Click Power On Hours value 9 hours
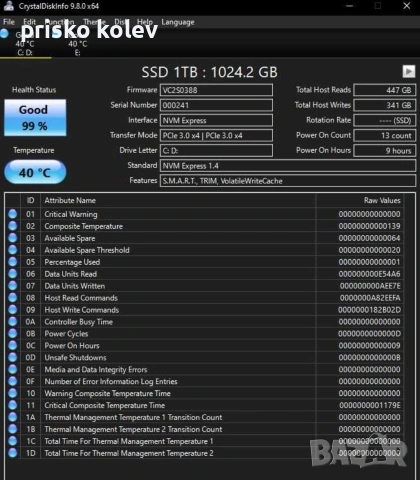This screenshot has height=480, width=420. coord(385,151)
